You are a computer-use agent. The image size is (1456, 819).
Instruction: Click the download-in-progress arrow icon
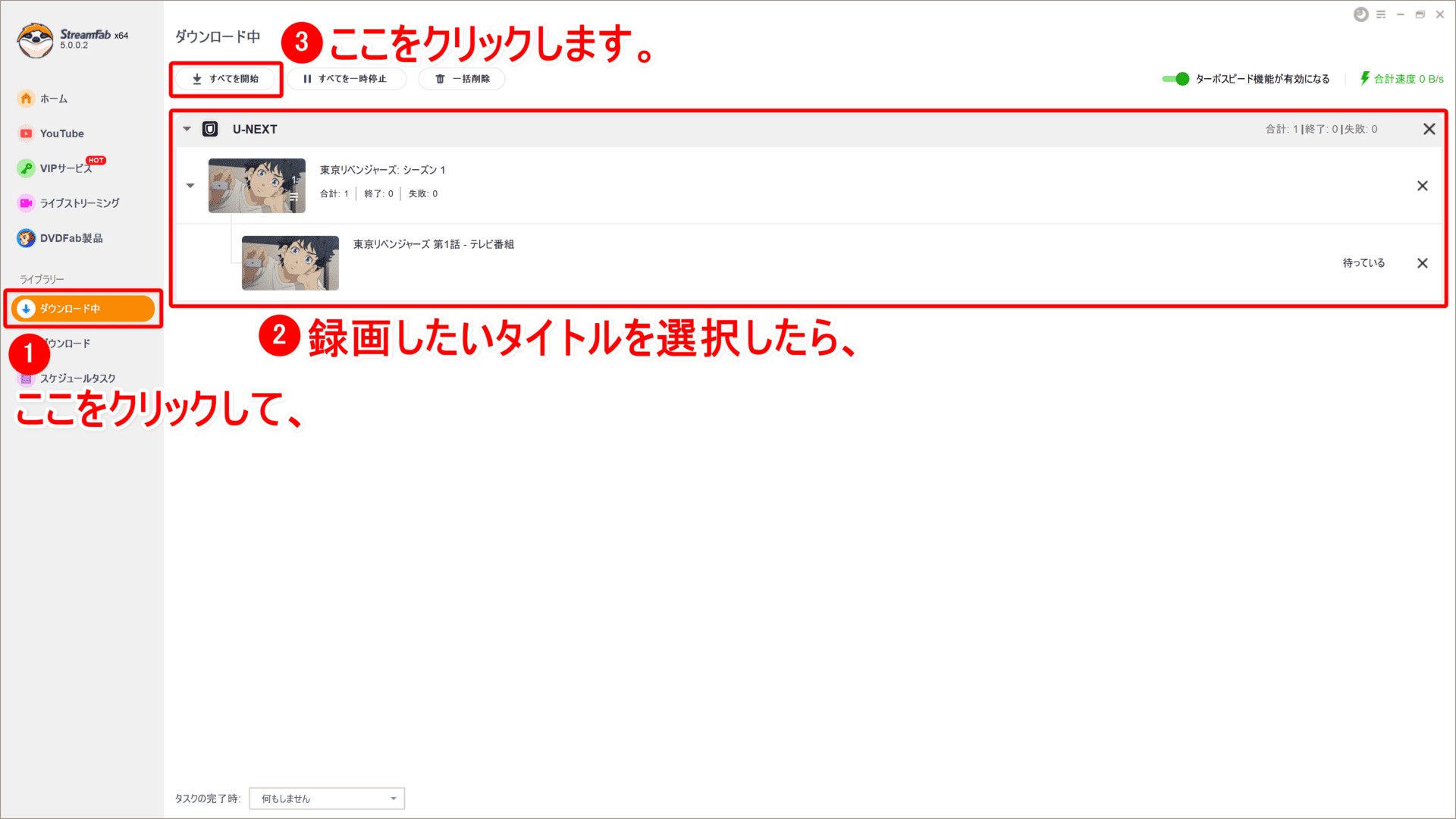[26, 309]
